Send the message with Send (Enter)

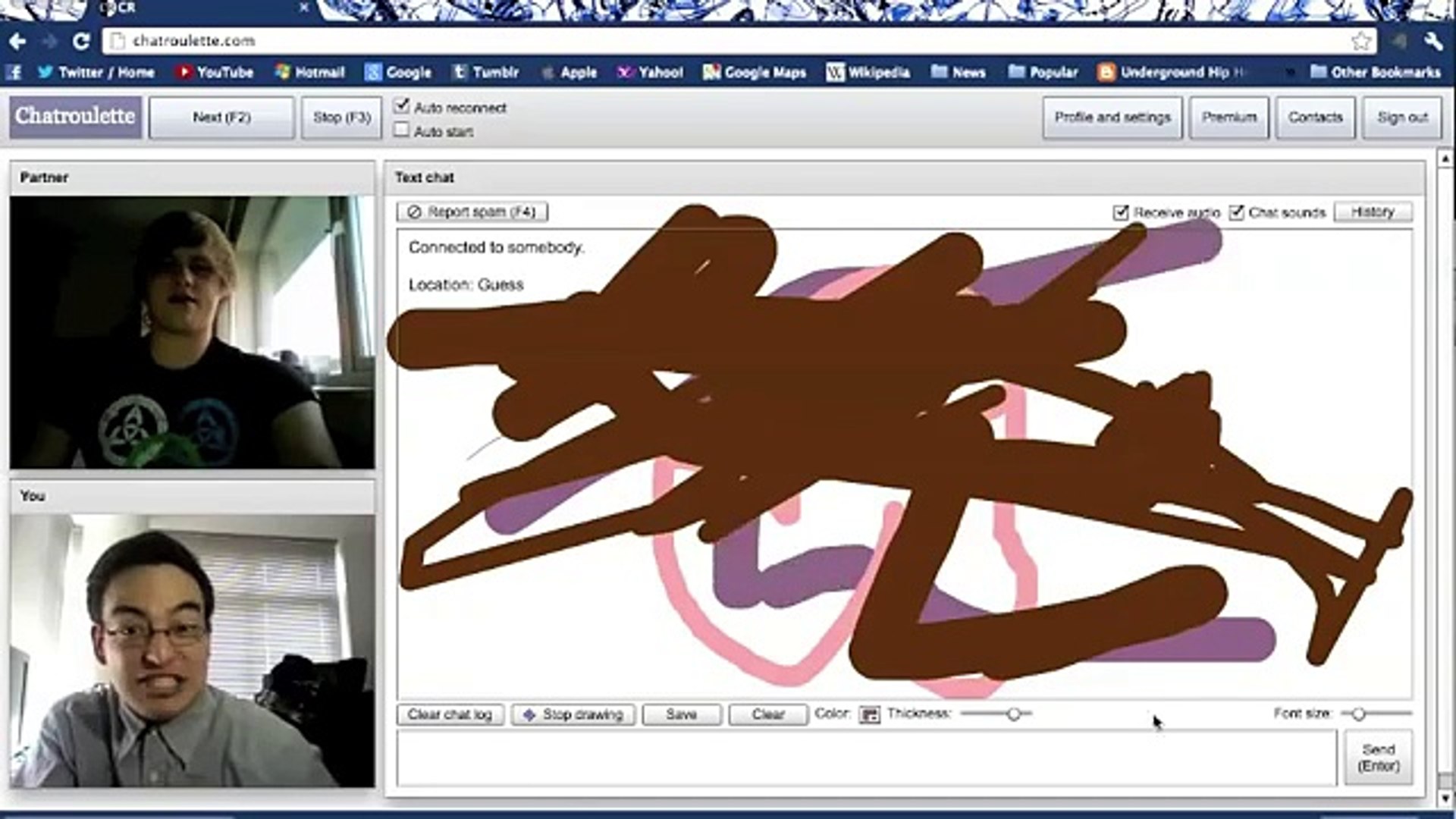tap(1379, 758)
